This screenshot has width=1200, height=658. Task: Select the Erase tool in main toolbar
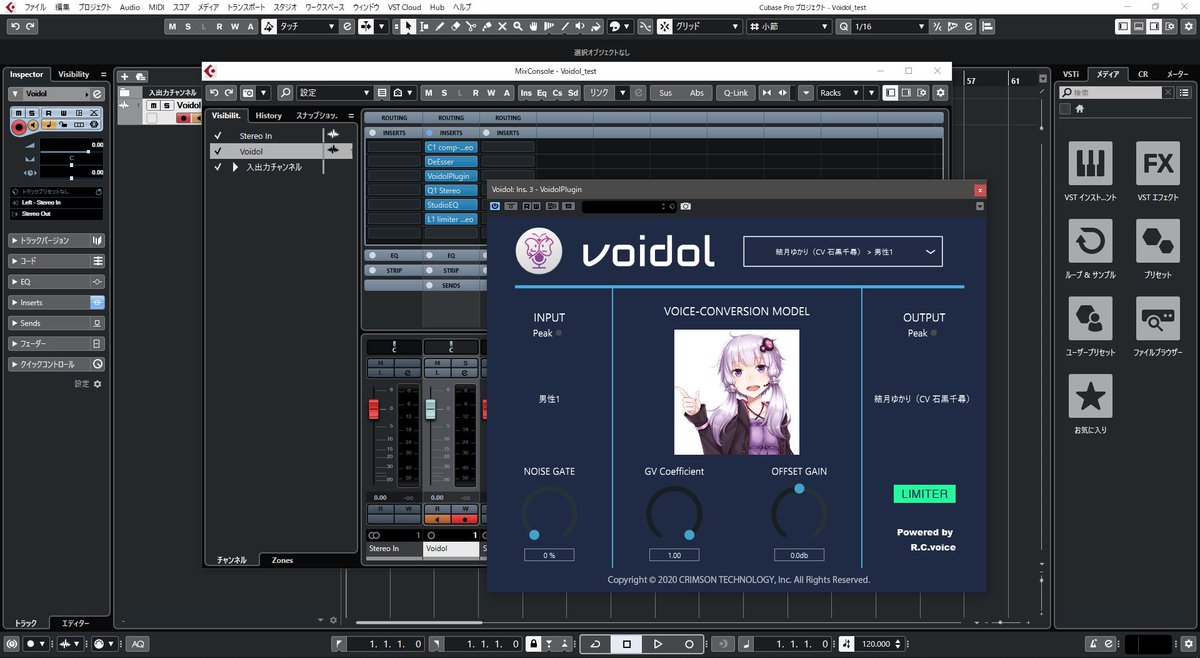click(455, 26)
